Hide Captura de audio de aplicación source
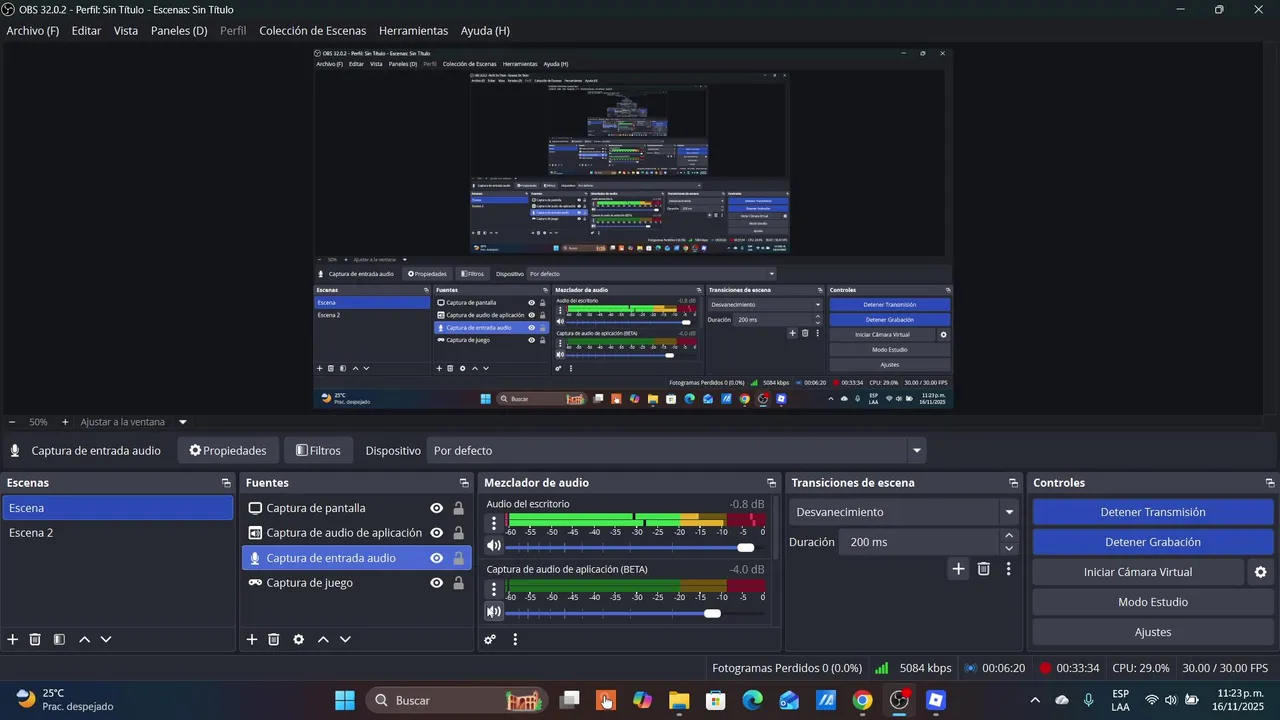 pos(436,533)
